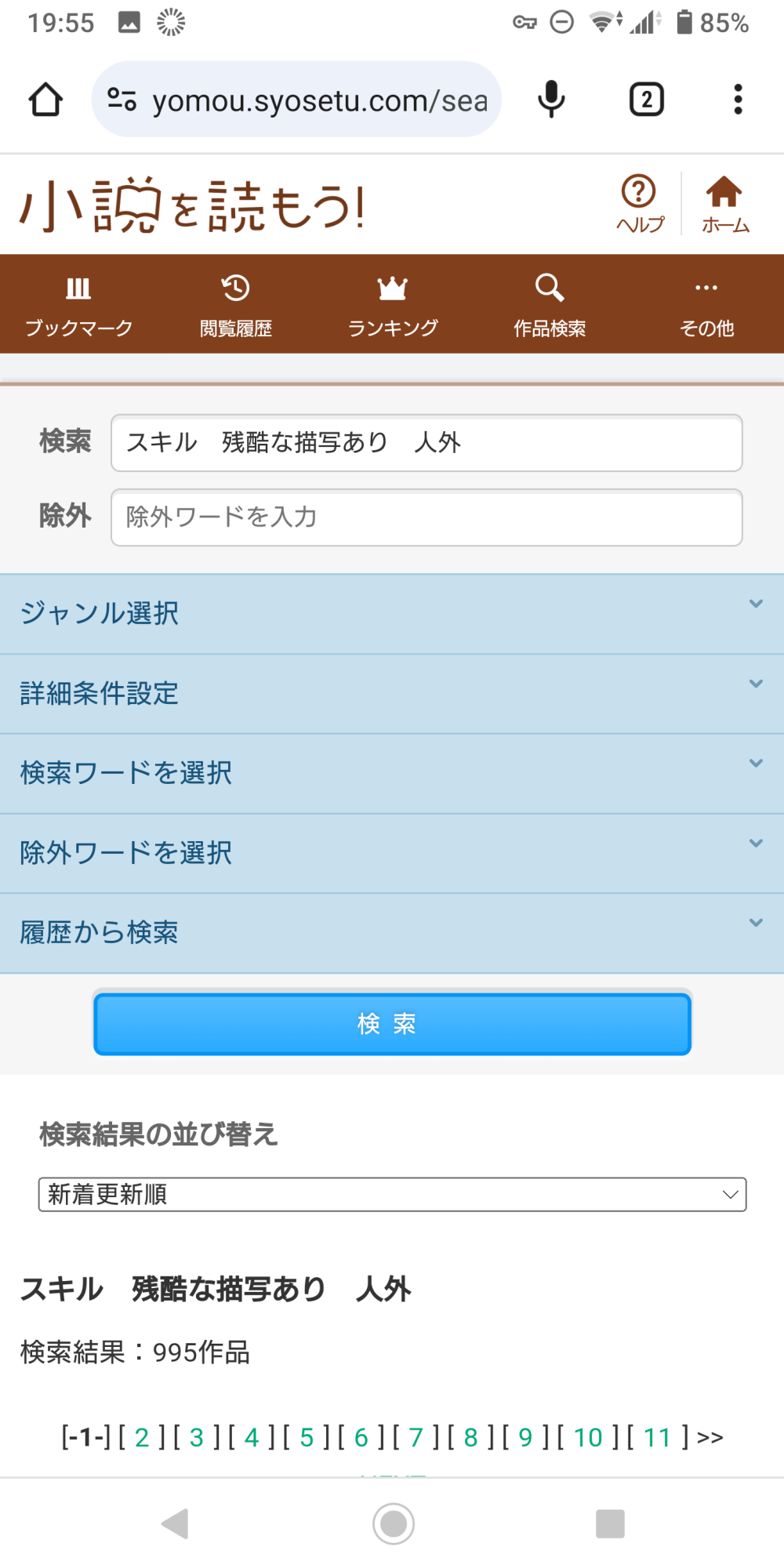Go to results page 5
784x1568 pixels.
click(x=307, y=1437)
